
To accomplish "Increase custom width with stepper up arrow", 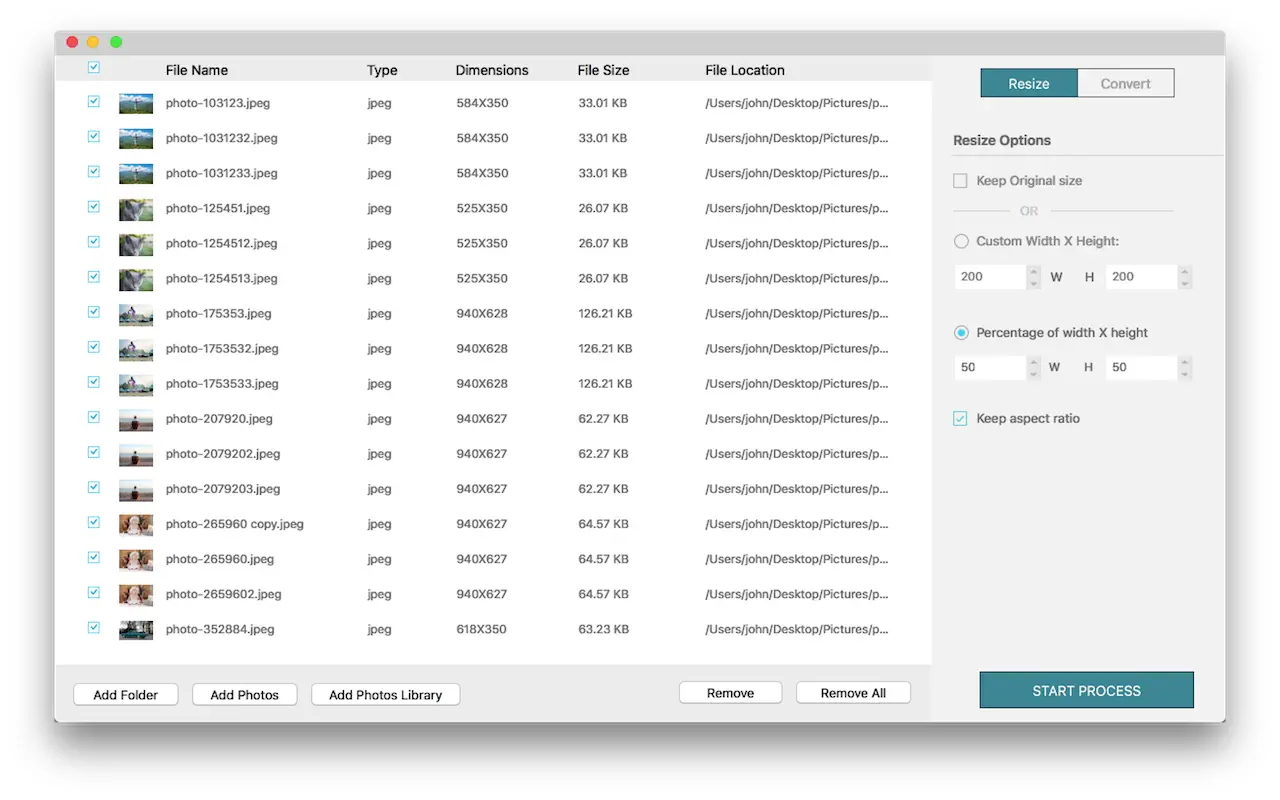I will click(1034, 271).
